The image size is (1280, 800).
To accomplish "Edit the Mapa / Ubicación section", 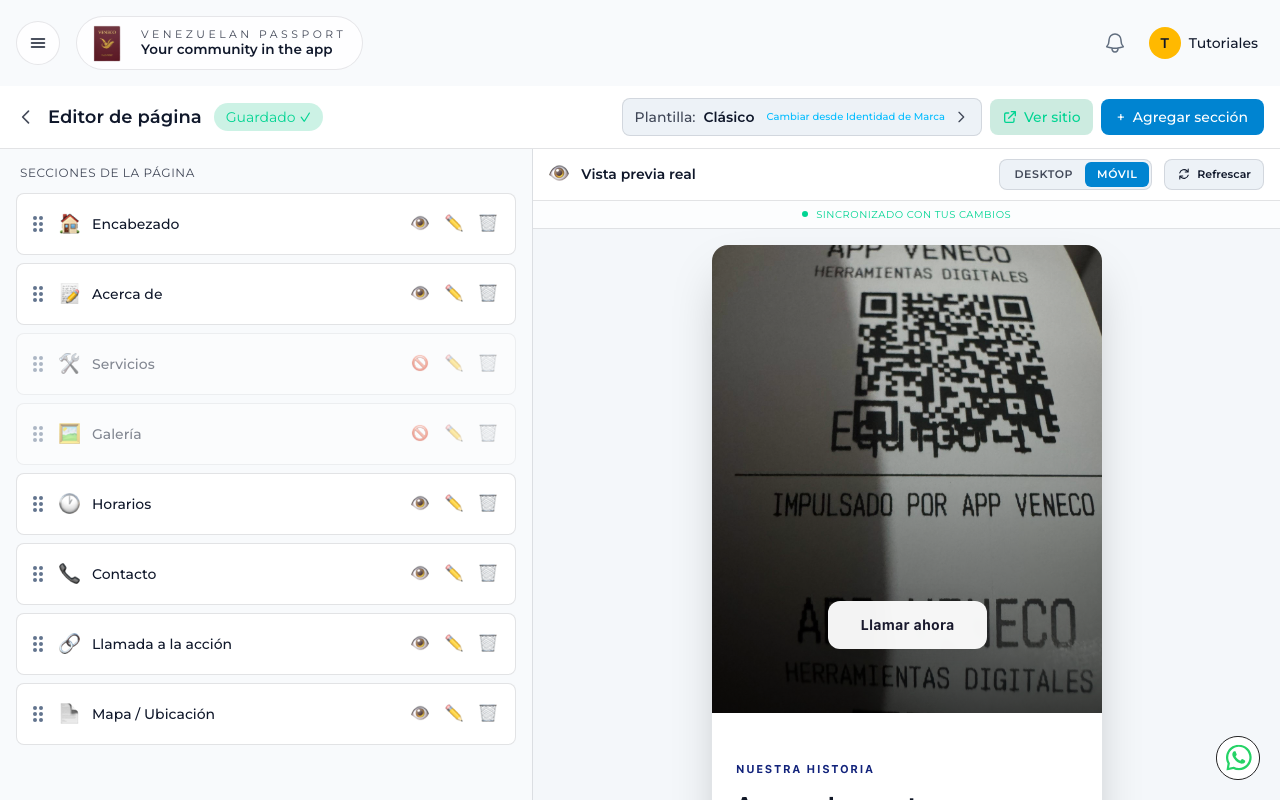I will [x=454, y=713].
